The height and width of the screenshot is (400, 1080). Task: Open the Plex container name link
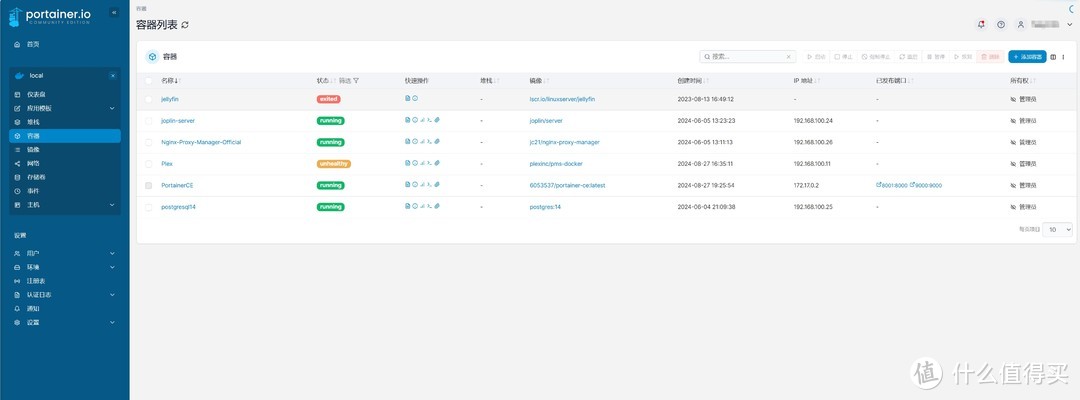tap(167, 164)
